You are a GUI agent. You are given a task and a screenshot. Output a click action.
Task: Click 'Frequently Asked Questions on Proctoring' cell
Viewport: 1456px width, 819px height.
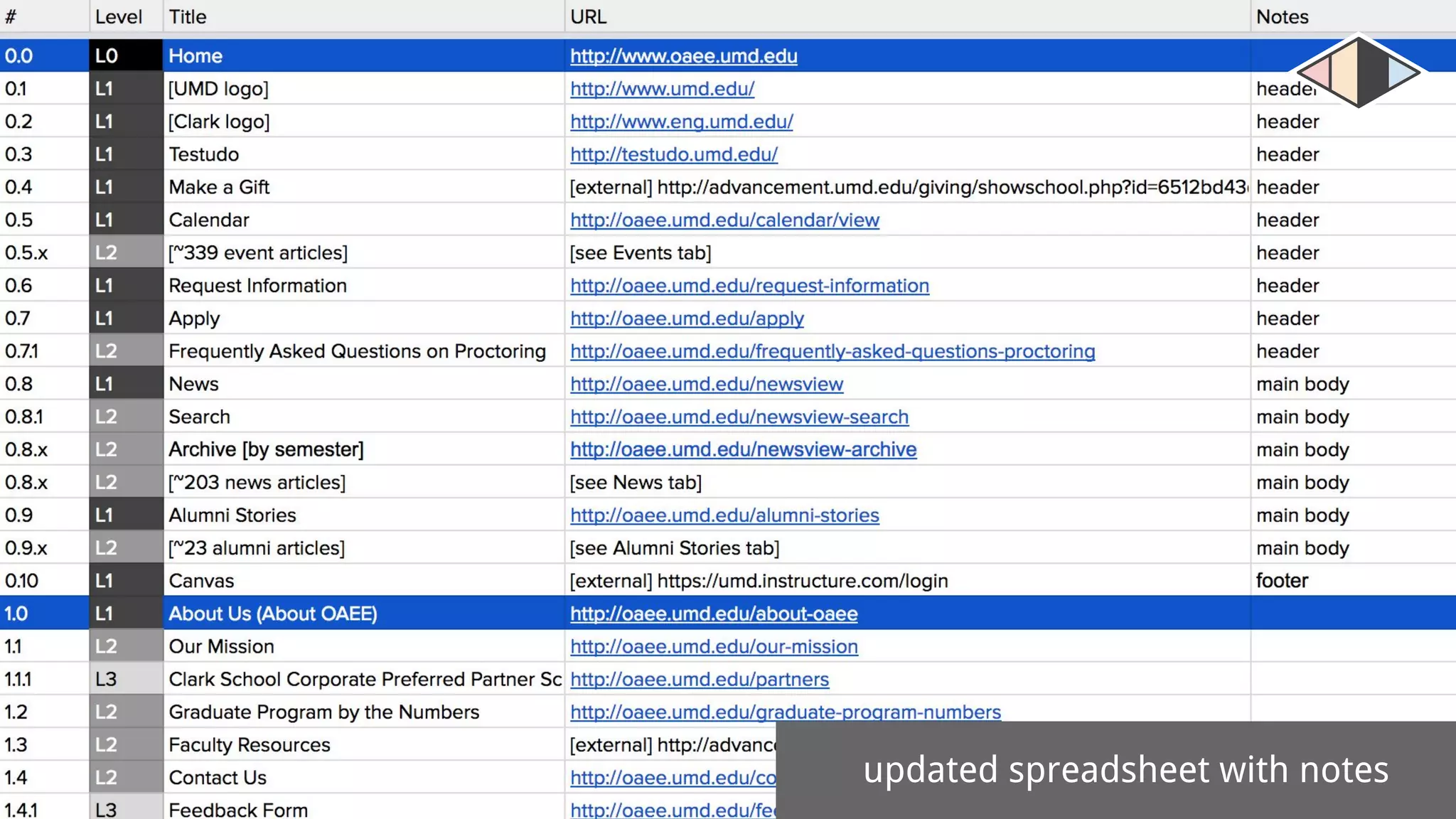364,351
